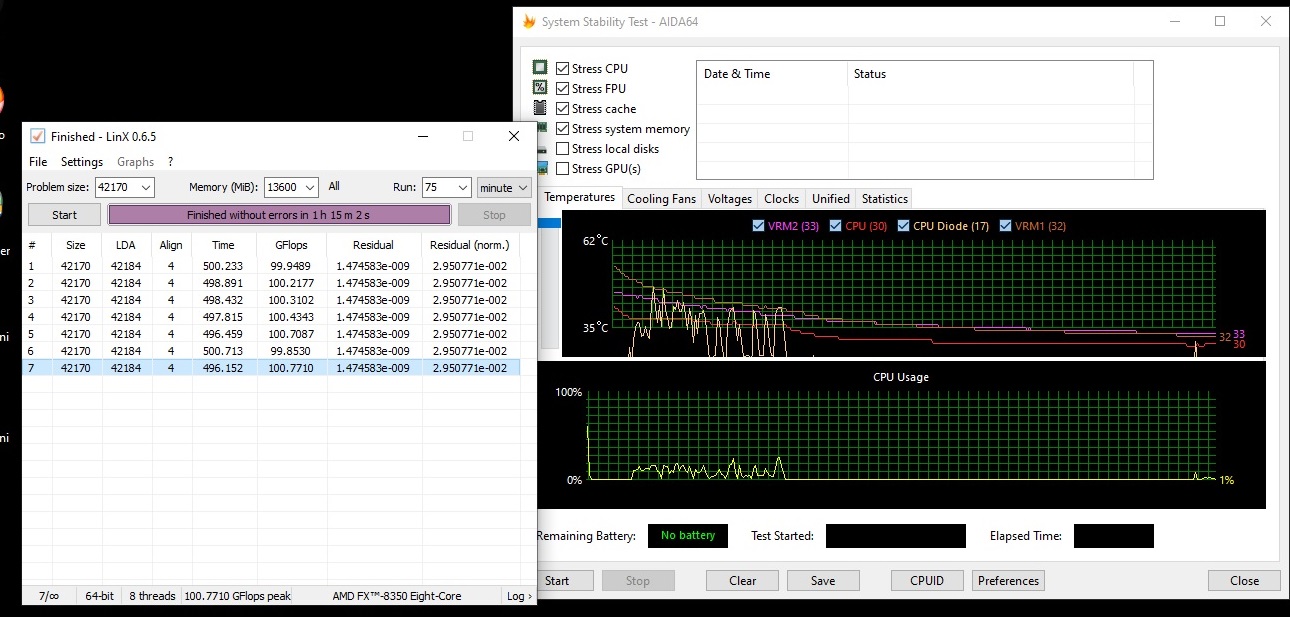Viewport: 1290px width, 617px height.
Task: Click the Finished without errors progress bar
Action: click(x=279, y=215)
